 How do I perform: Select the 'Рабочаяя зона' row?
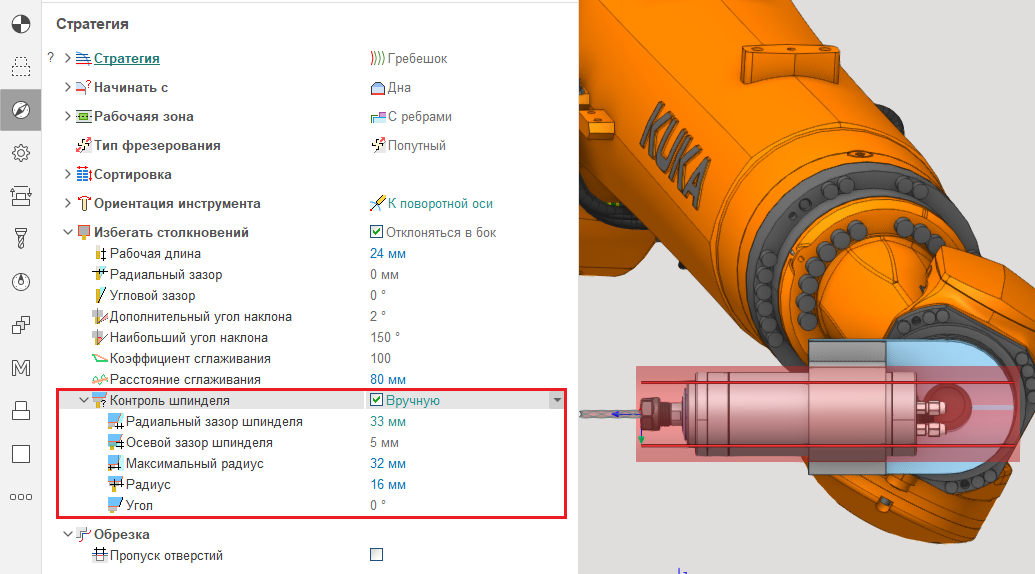click(143, 117)
